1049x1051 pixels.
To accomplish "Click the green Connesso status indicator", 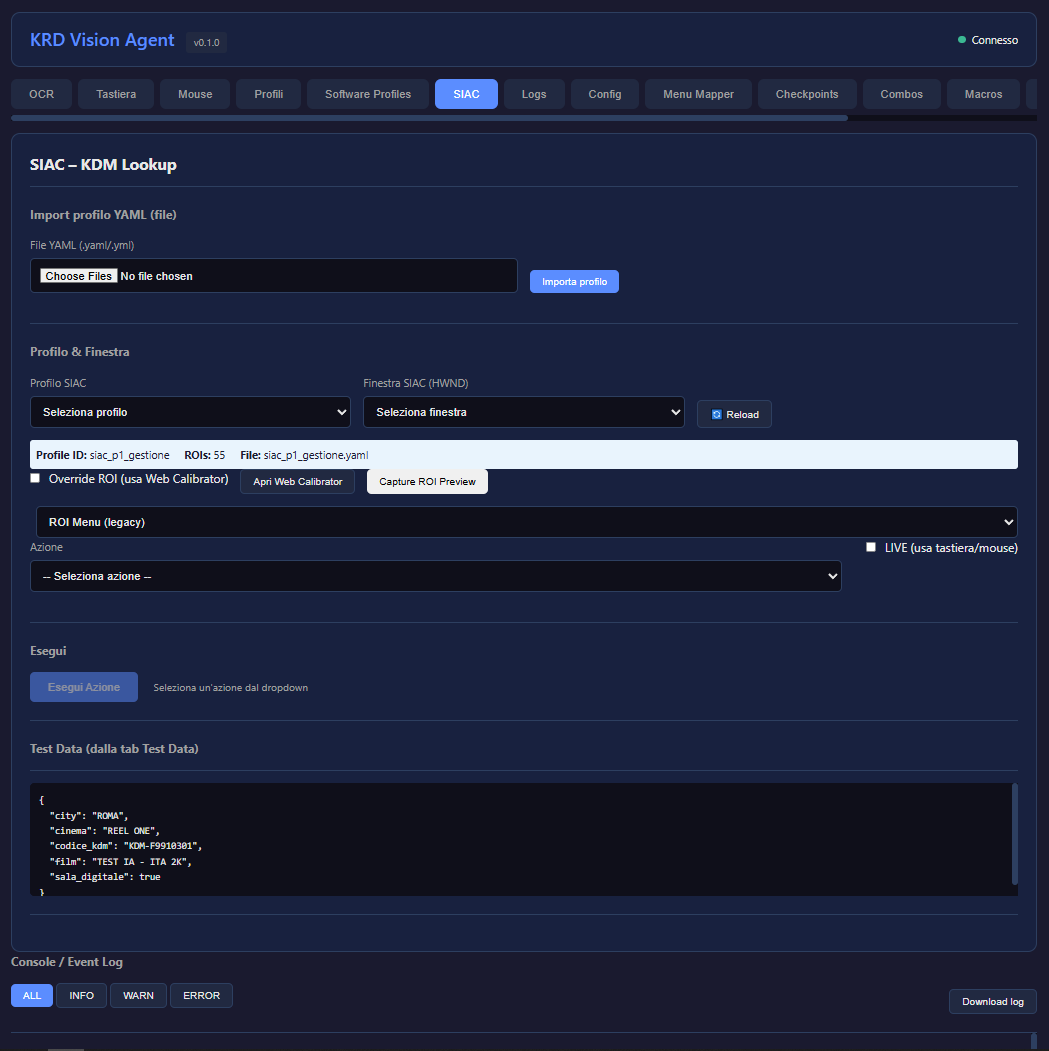I will tap(962, 40).
